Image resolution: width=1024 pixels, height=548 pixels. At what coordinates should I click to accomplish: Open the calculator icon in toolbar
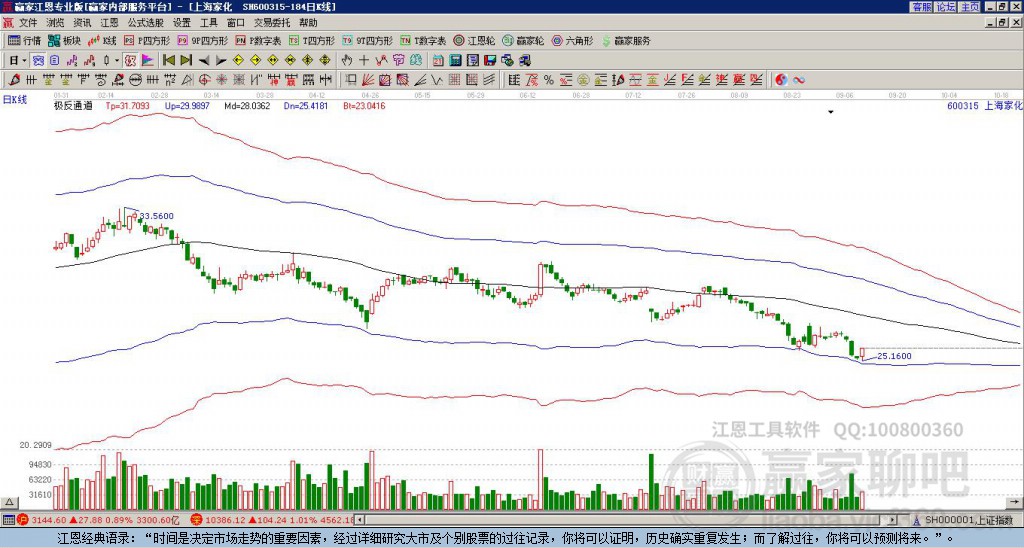pyautogui.click(x=455, y=61)
